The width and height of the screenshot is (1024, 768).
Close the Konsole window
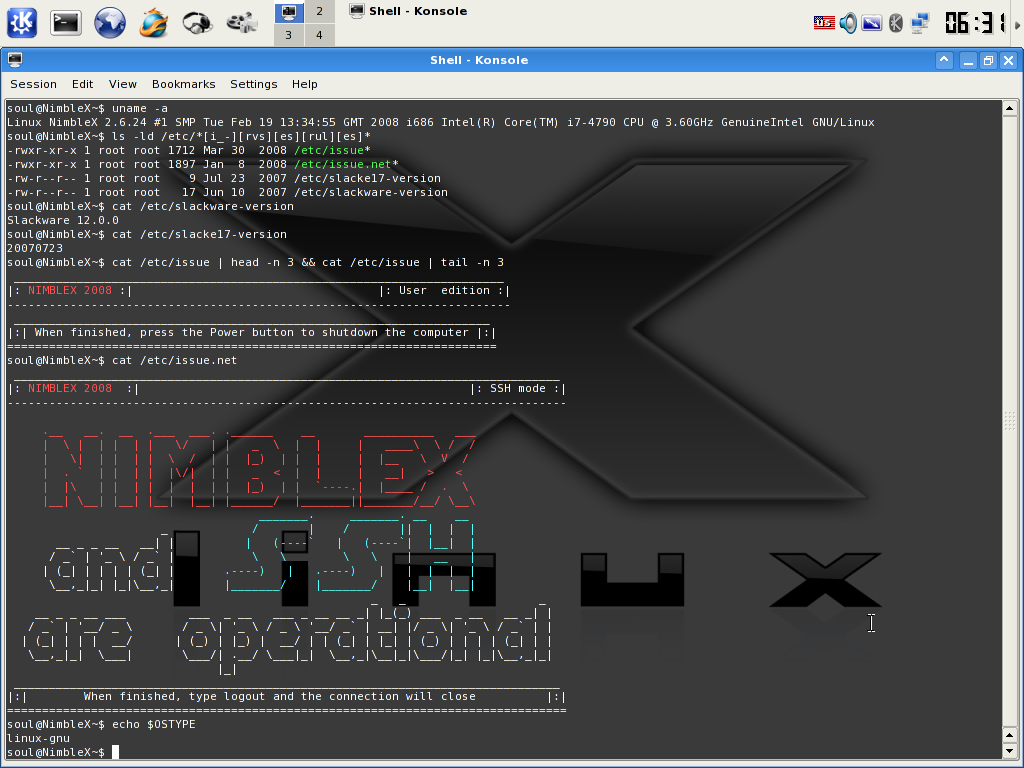point(1009,61)
